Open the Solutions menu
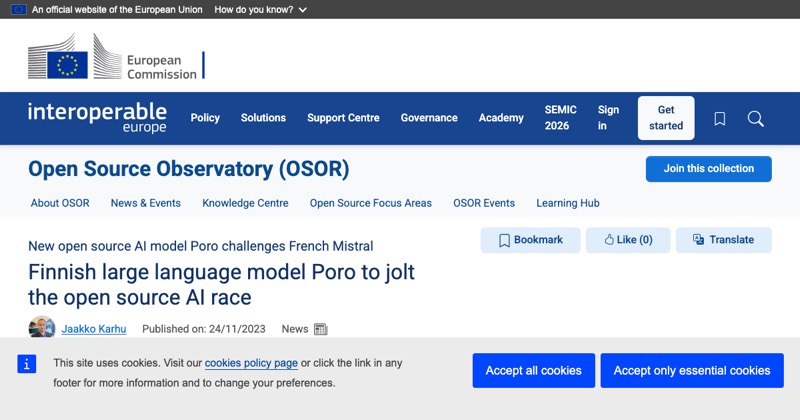The image size is (800, 420). [x=263, y=118]
